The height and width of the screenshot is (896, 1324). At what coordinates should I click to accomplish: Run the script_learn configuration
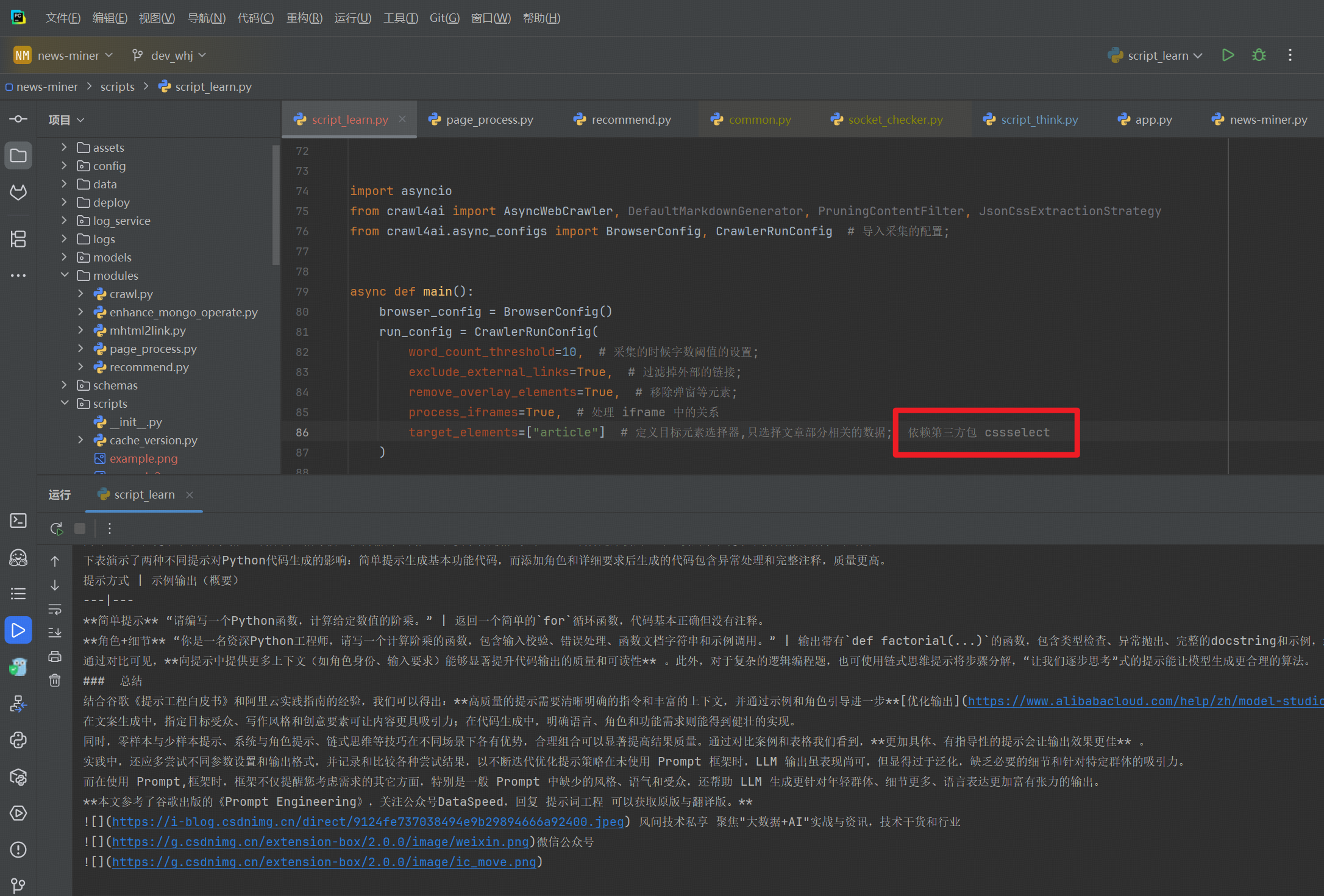click(1228, 55)
